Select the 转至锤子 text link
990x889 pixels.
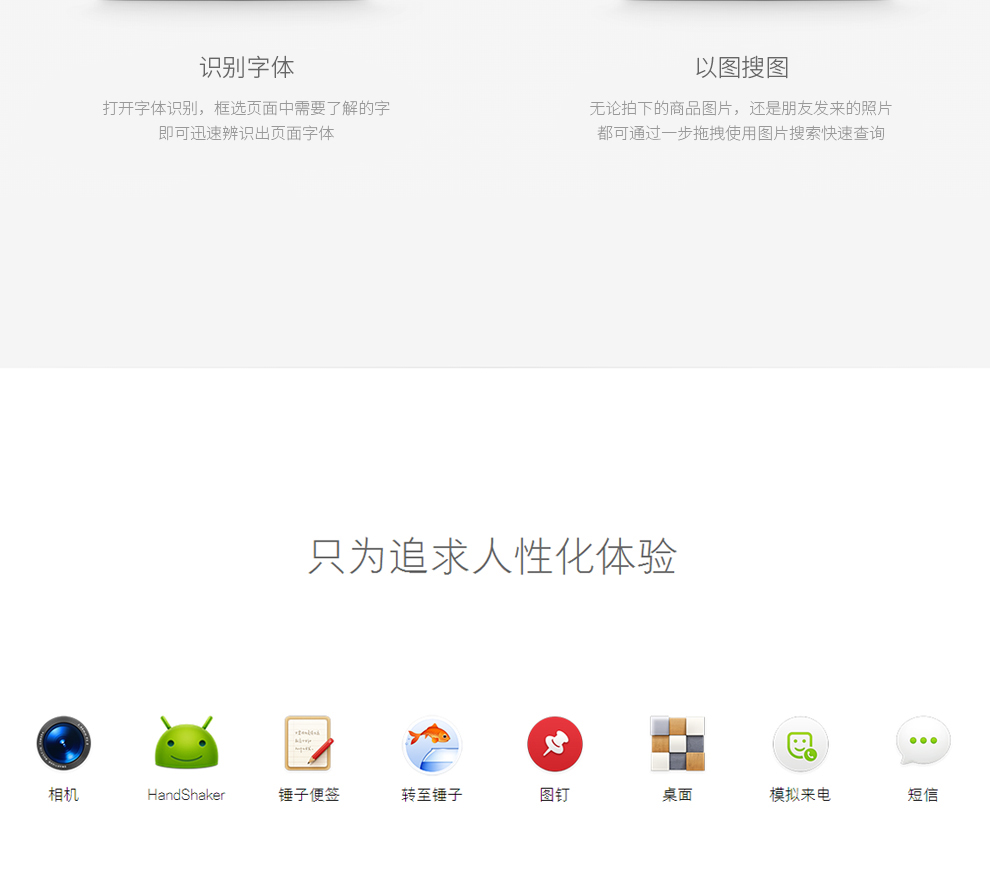pos(432,794)
